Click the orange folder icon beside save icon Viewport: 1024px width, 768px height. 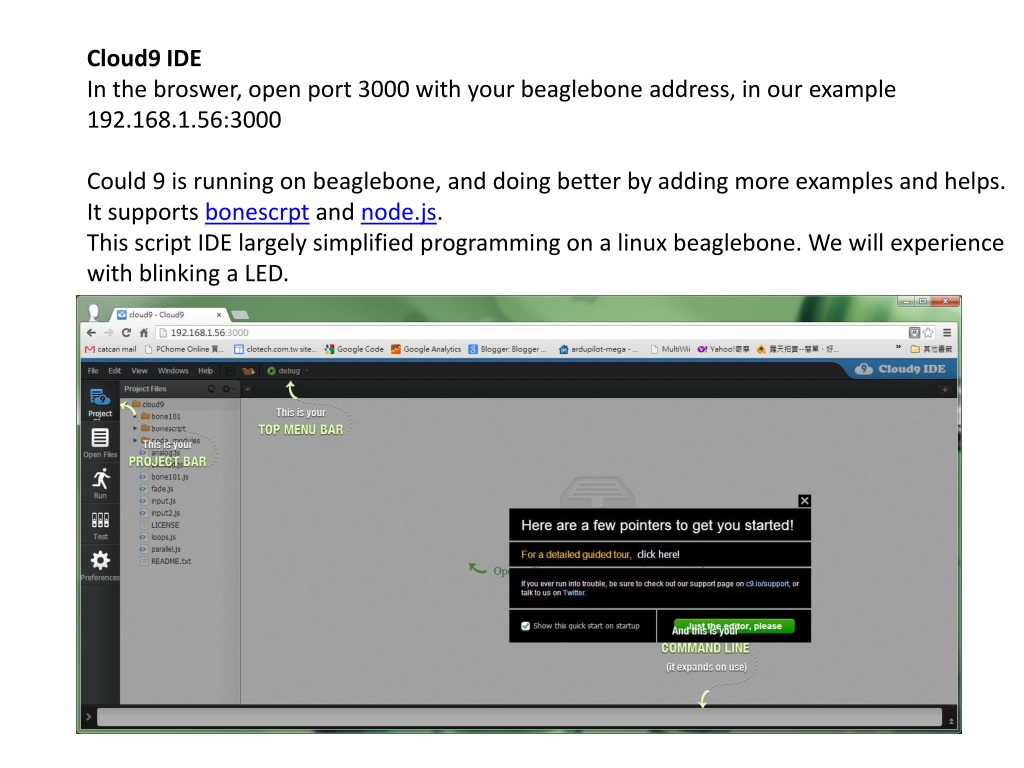[x=248, y=371]
